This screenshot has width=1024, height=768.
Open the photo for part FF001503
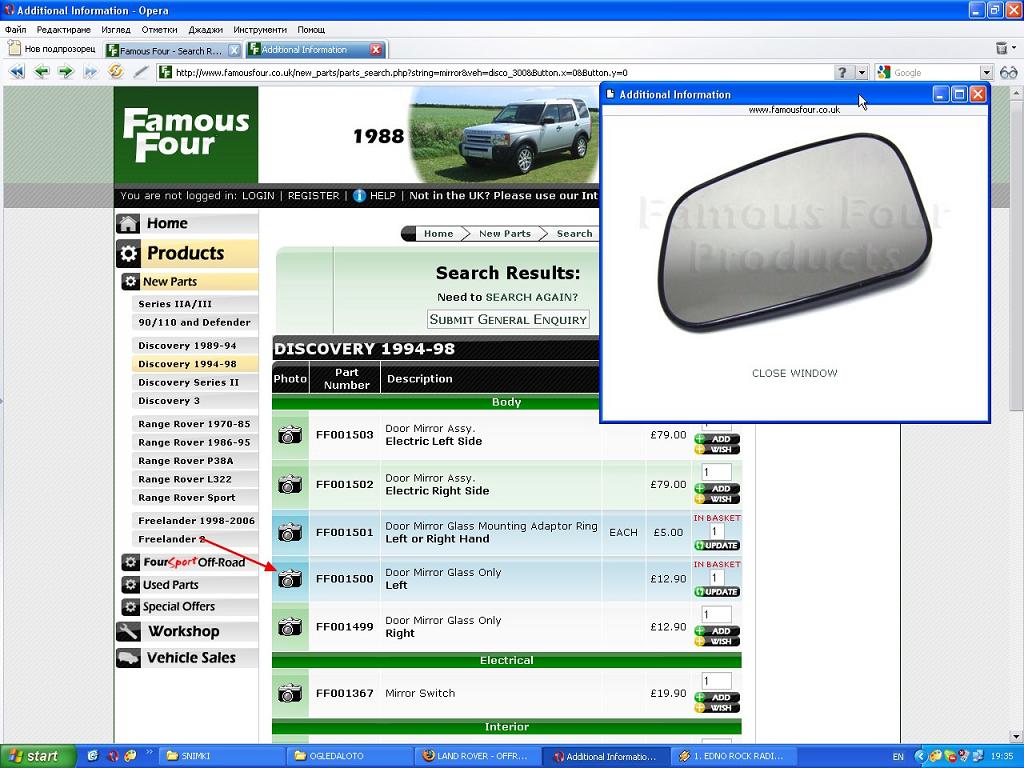coord(290,435)
